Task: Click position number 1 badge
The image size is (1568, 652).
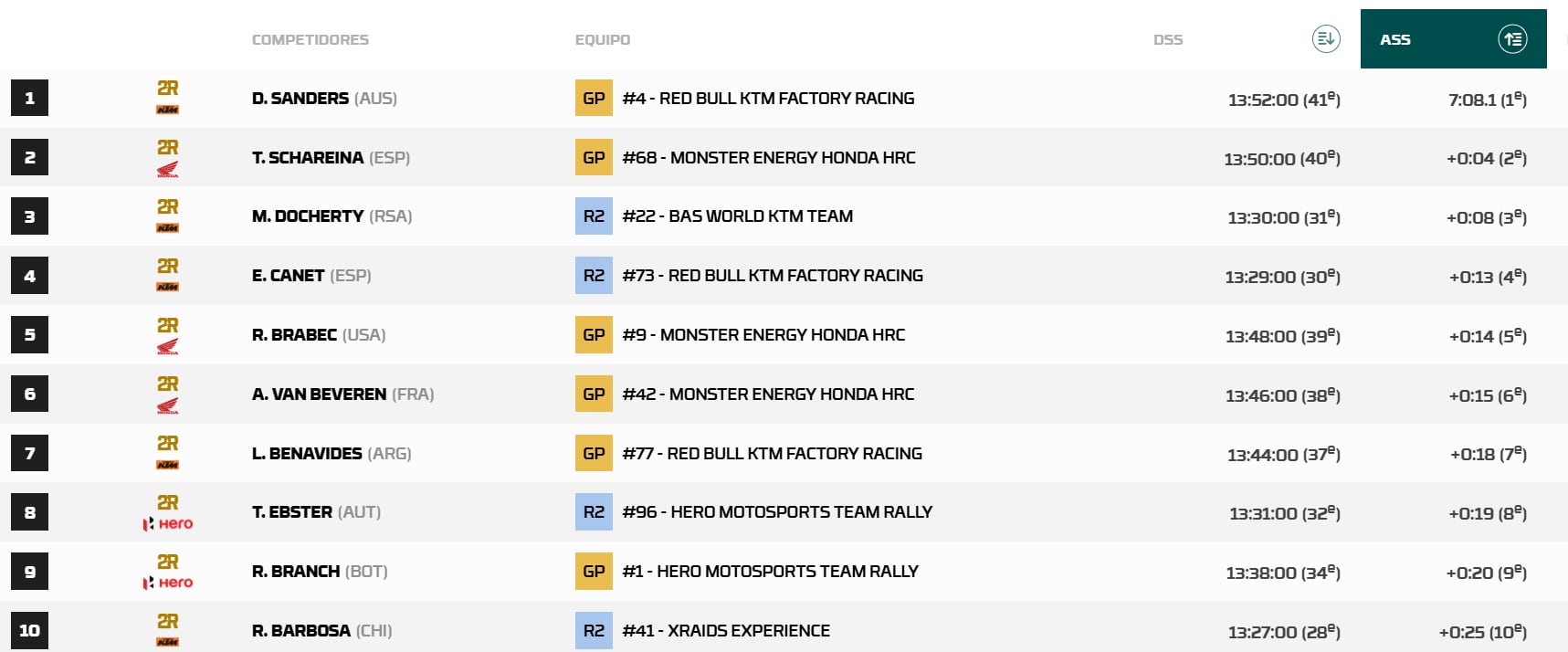Action: coord(29,99)
